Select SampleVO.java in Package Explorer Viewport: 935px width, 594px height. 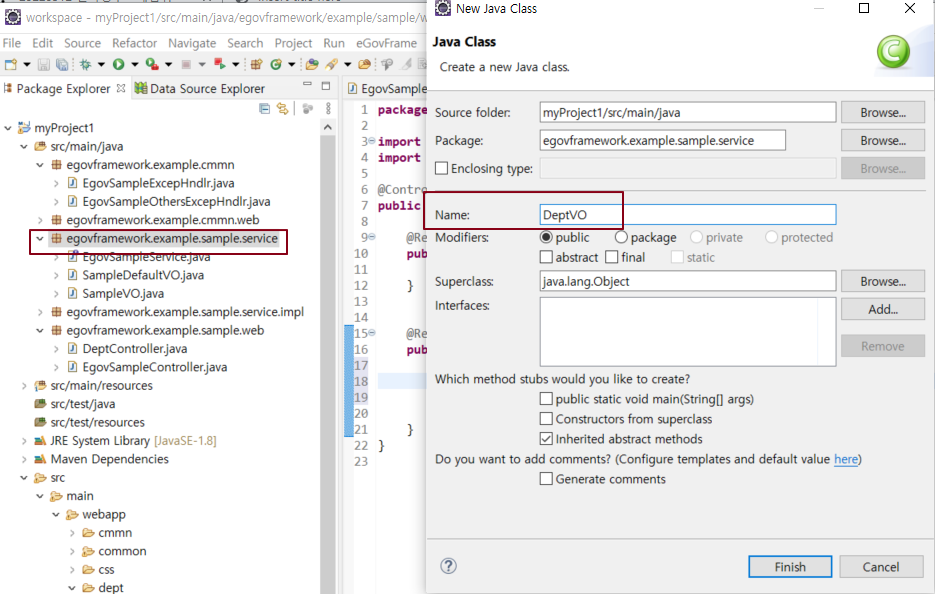[123, 293]
